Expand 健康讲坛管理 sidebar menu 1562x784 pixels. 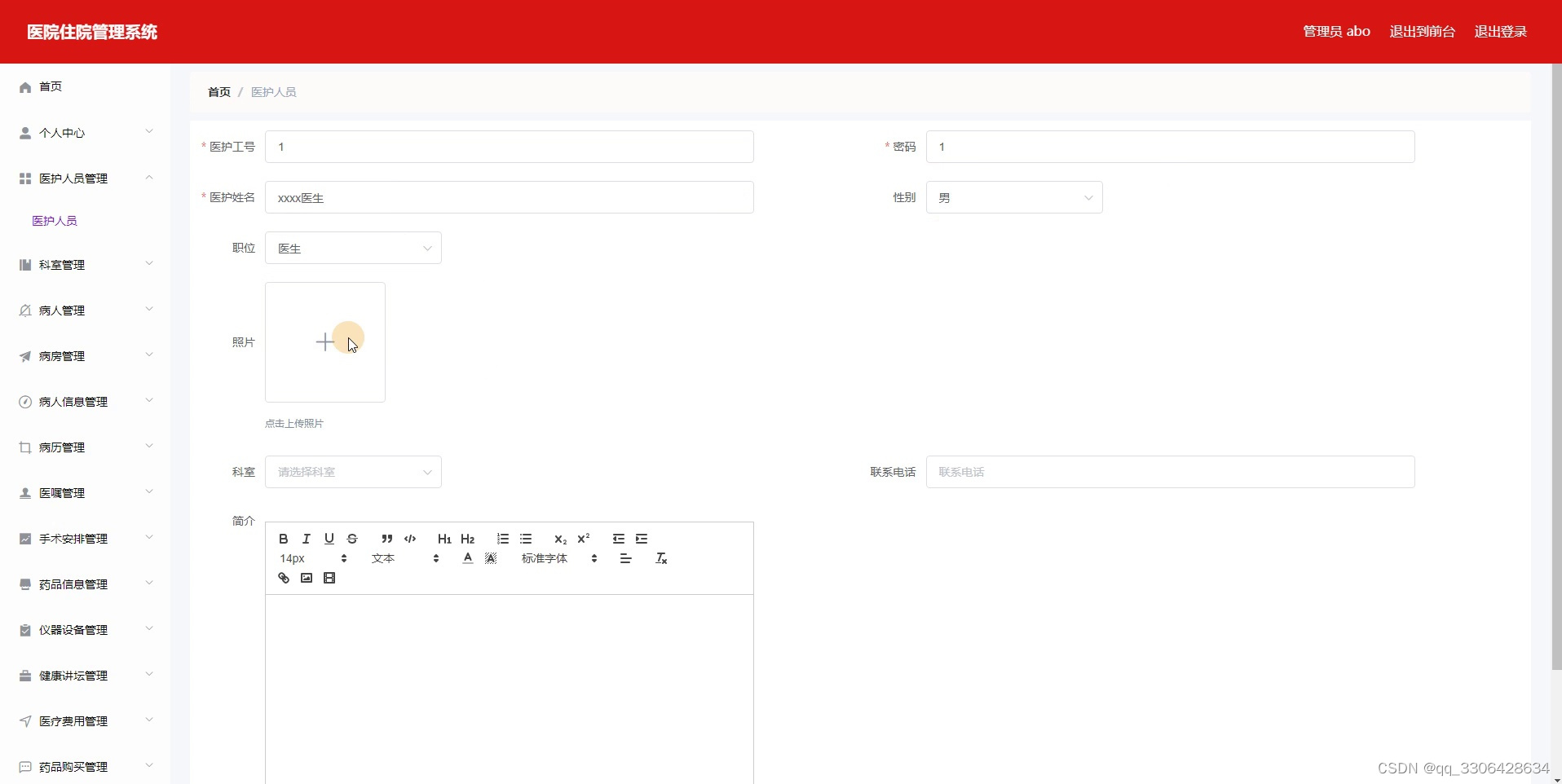point(85,675)
